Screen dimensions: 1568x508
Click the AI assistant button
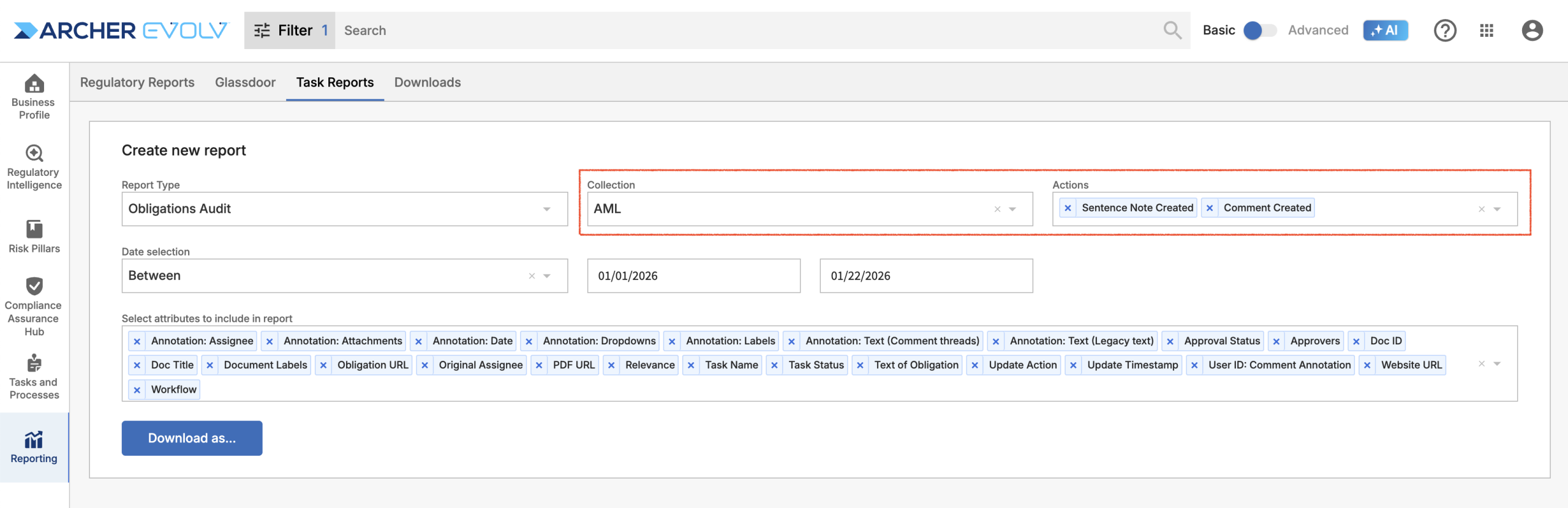click(x=1385, y=30)
